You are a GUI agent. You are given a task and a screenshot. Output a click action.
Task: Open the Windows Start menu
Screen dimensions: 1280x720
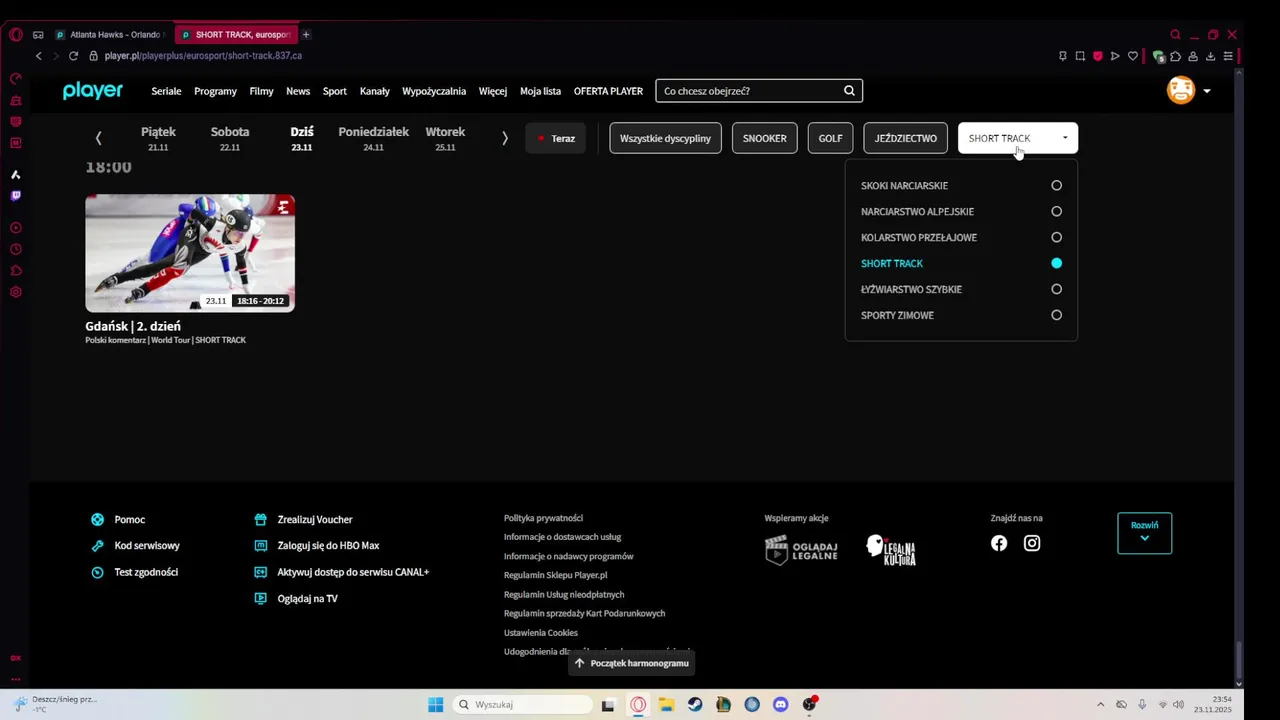click(x=436, y=705)
